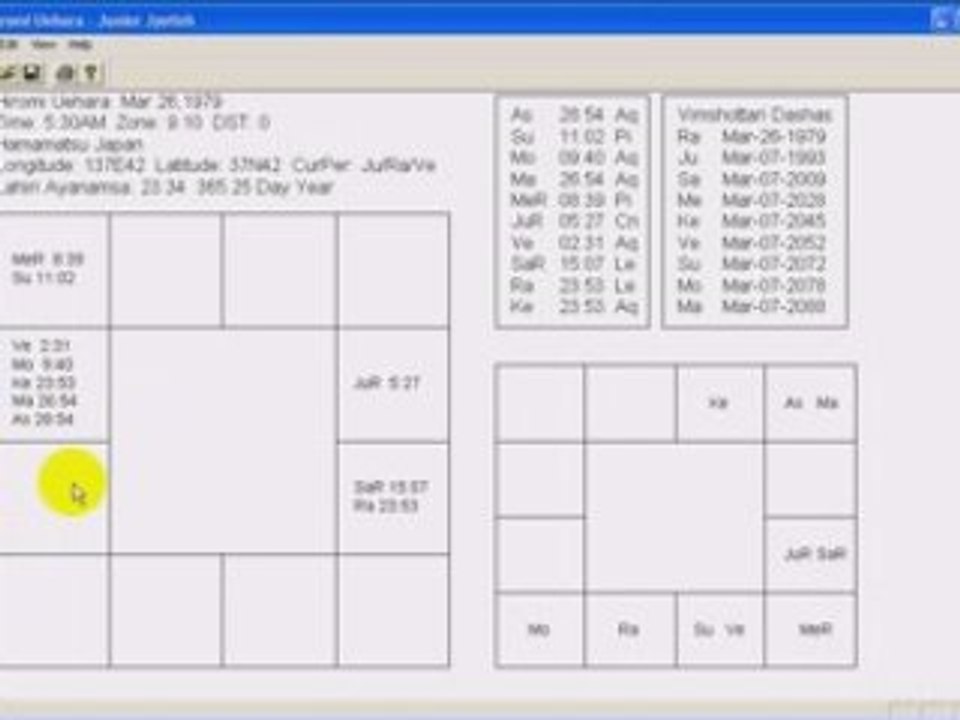Select the SaR 15:07 Le row in planet table

[574, 264]
